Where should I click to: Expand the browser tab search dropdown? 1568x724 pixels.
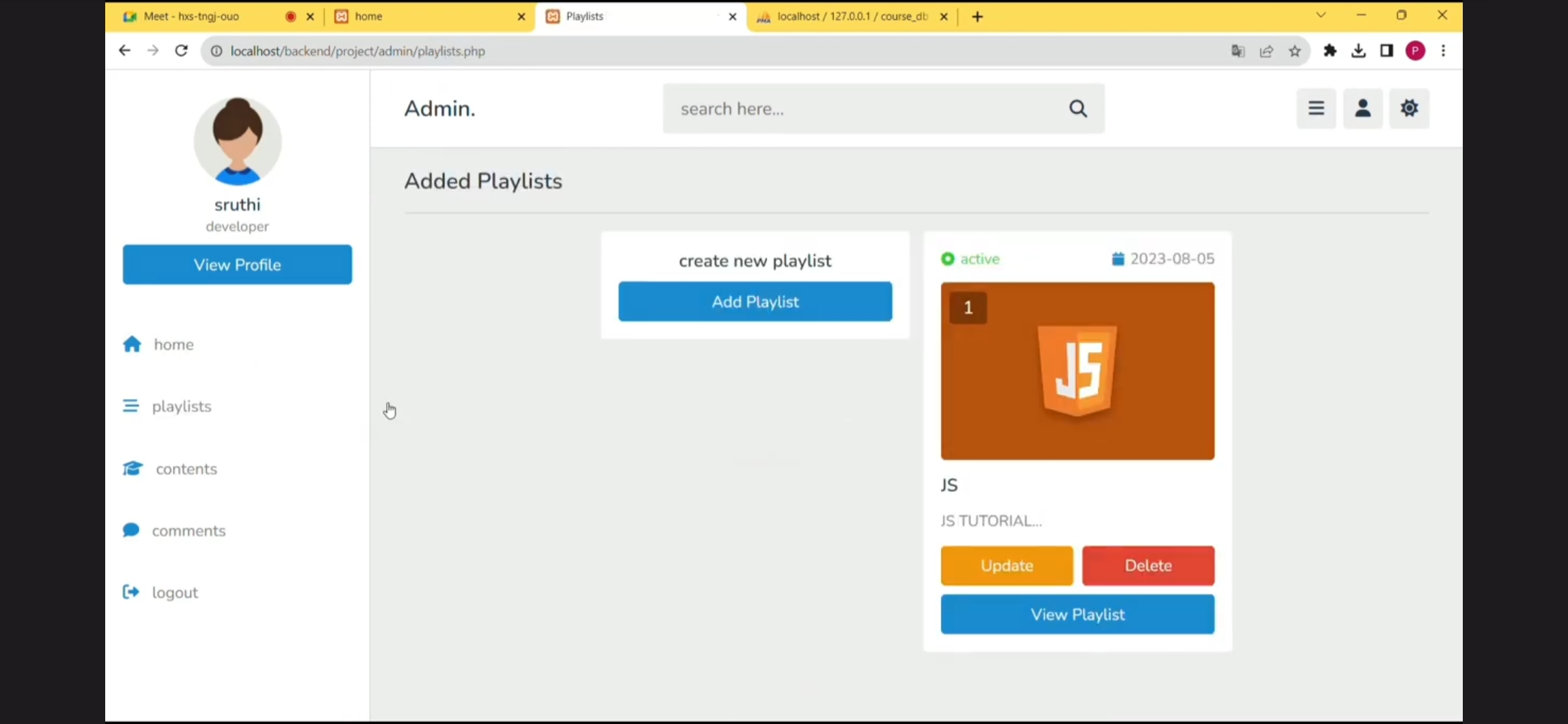click(x=1321, y=15)
